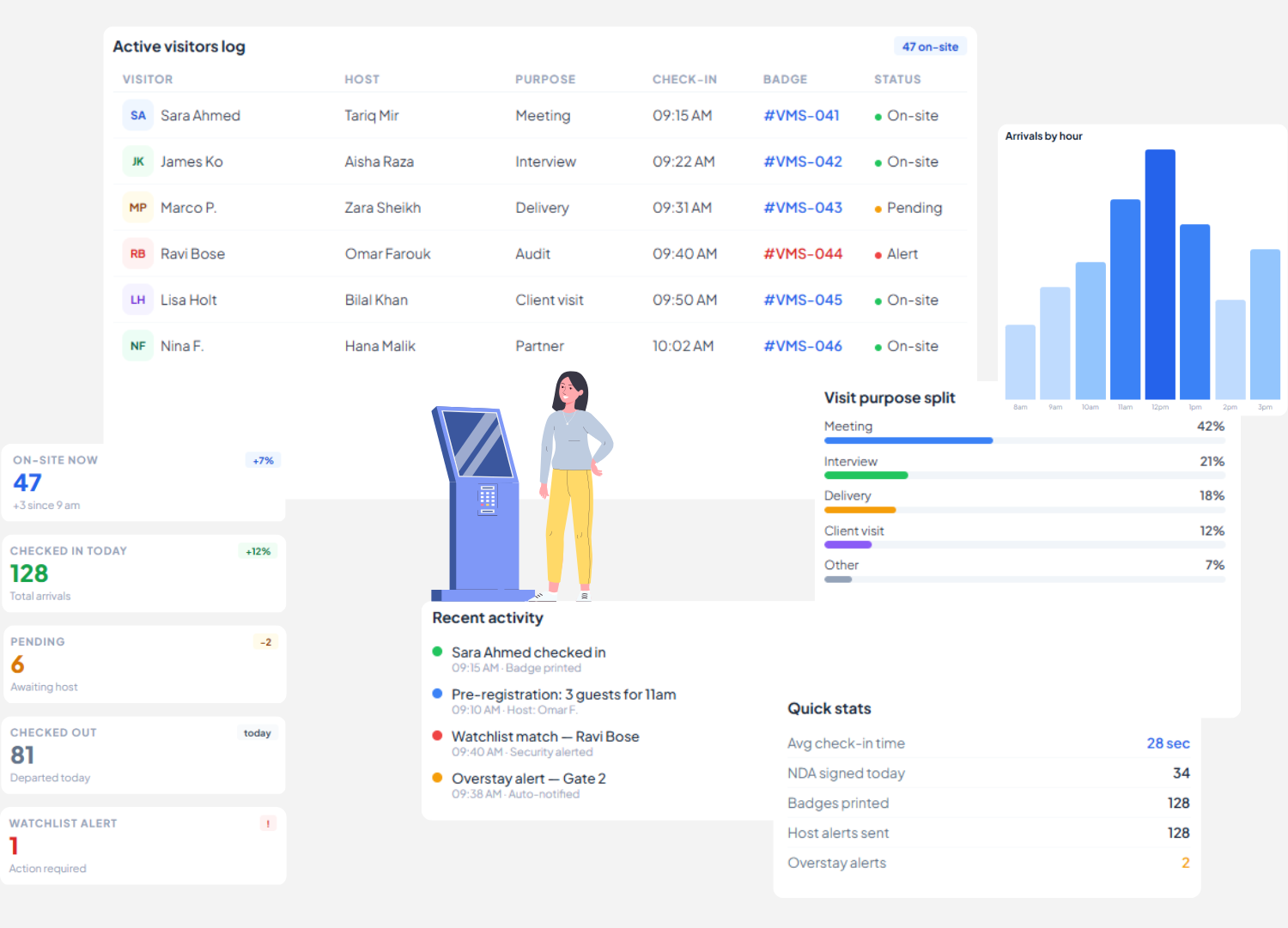Select visitor name Sara Ahmed
Viewport: 1288px width, 928px height.
tap(200, 115)
